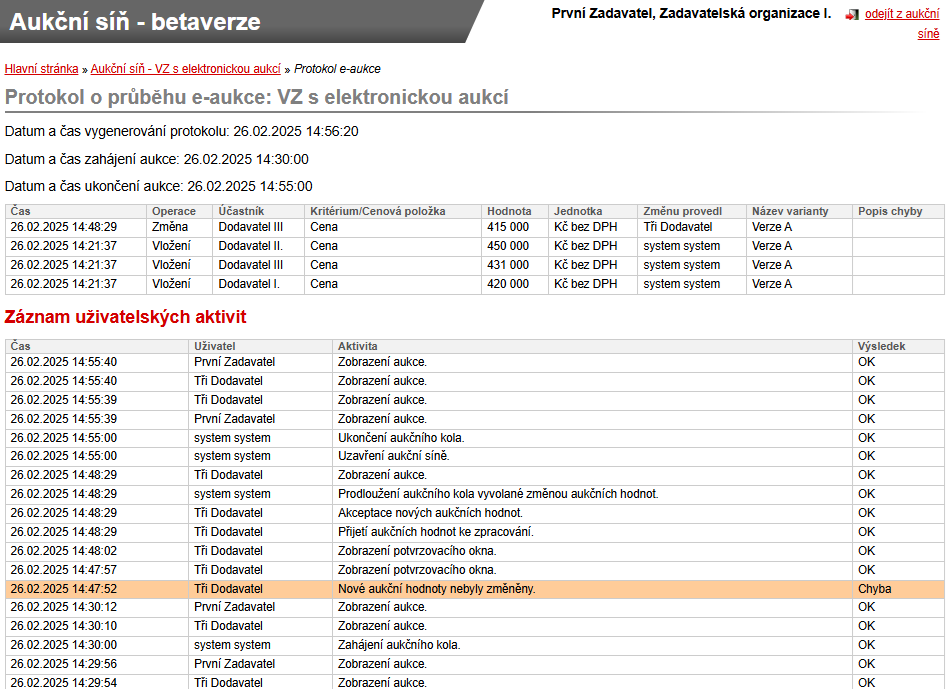Click the 'Účastník' column header
950x689 pixels.
point(241,211)
